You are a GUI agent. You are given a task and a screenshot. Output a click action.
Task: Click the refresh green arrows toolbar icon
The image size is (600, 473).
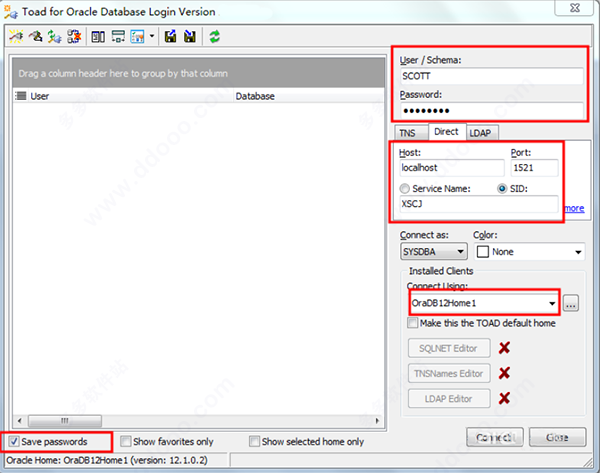(x=215, y=36)
